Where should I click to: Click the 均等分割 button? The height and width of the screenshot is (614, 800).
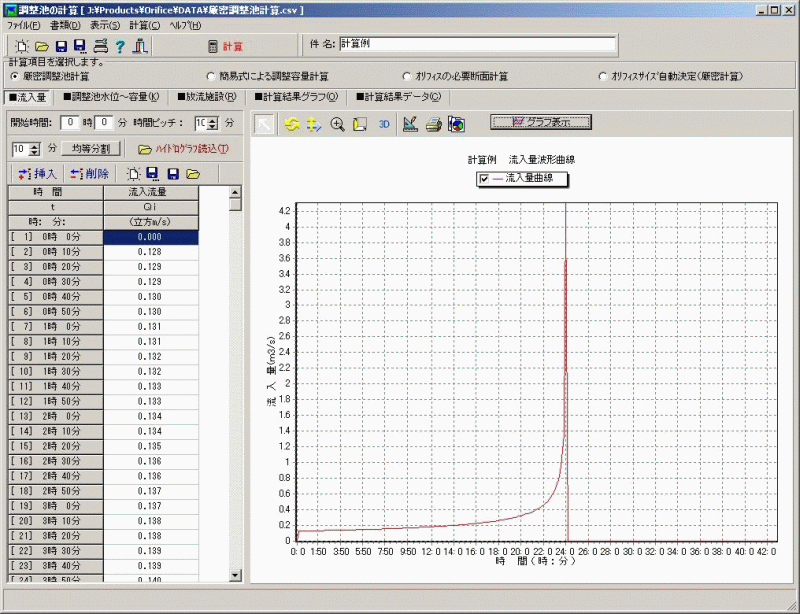[x=92, y=148]
